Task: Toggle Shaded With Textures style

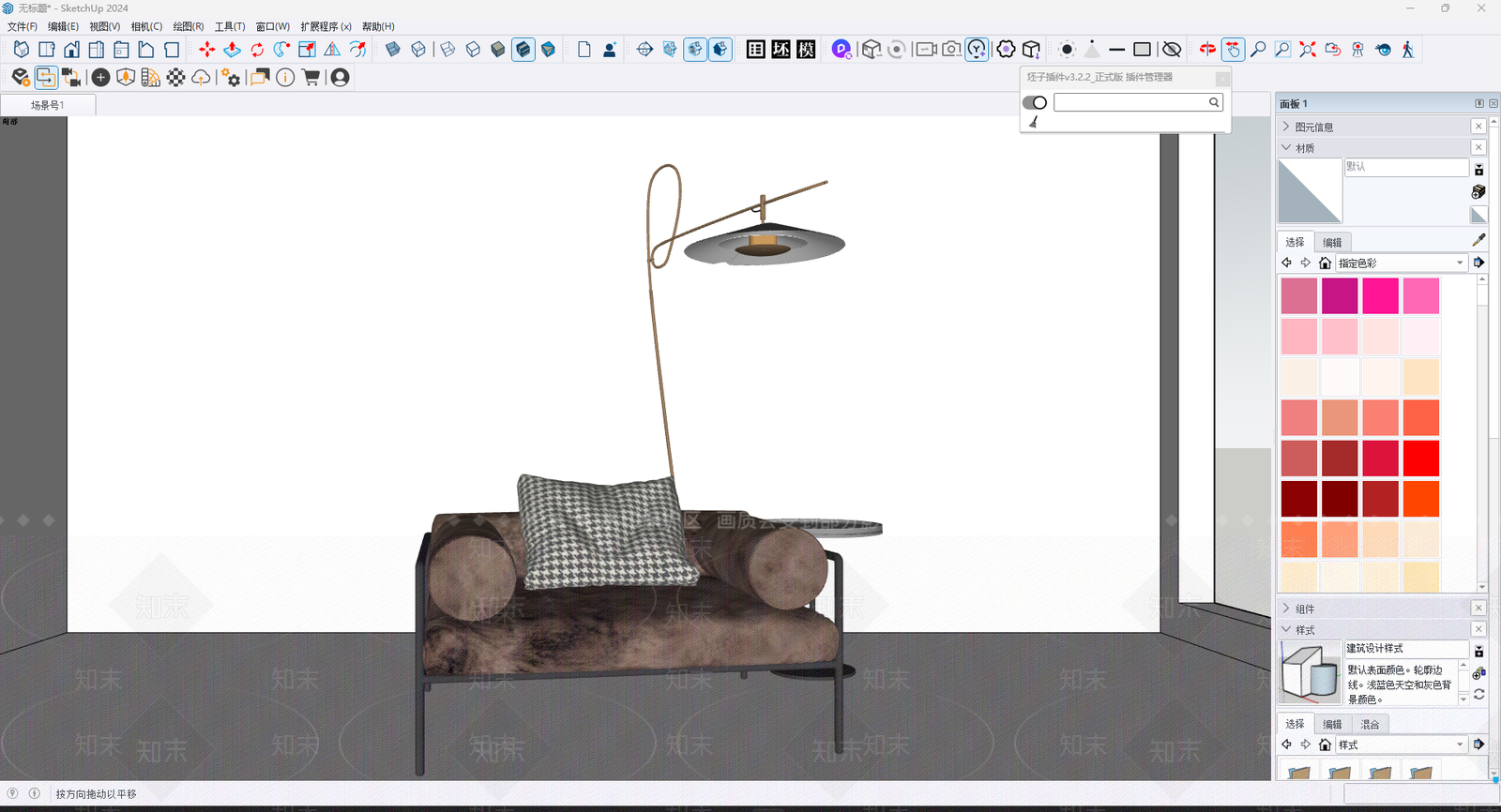Action: [x=523, y=50]
